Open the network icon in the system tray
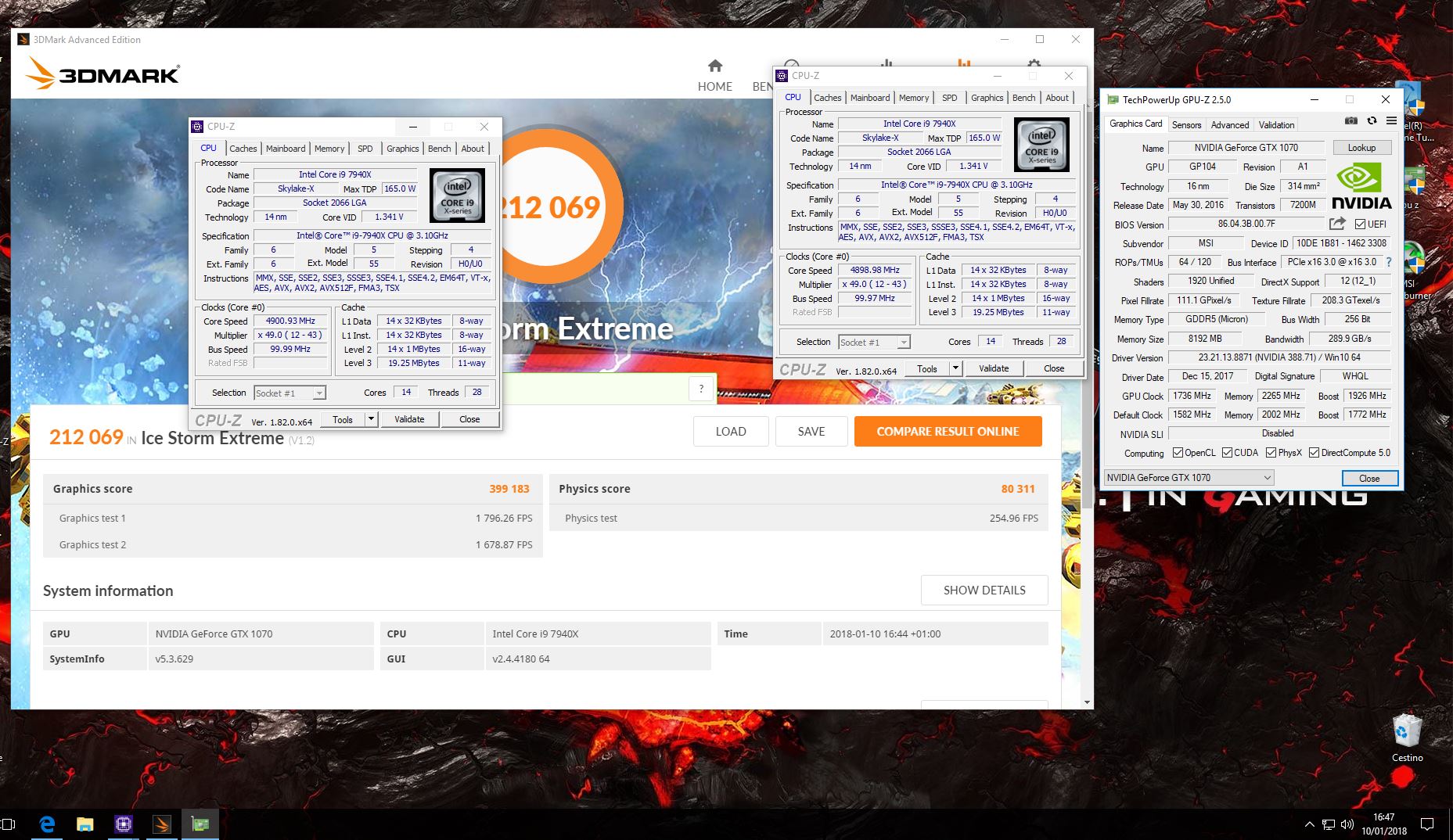The width and height of the screenshot is (1453, 840). coord(1329,824)
